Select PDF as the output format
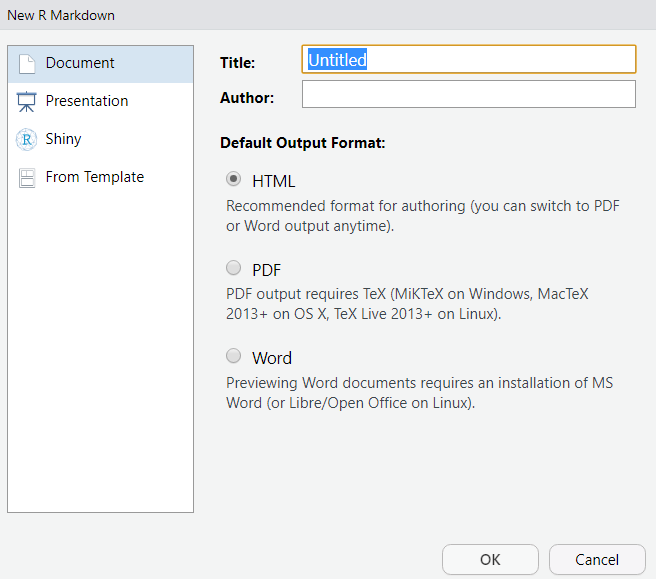This screenshot has width=656, height=579. (x=233, y=268)
